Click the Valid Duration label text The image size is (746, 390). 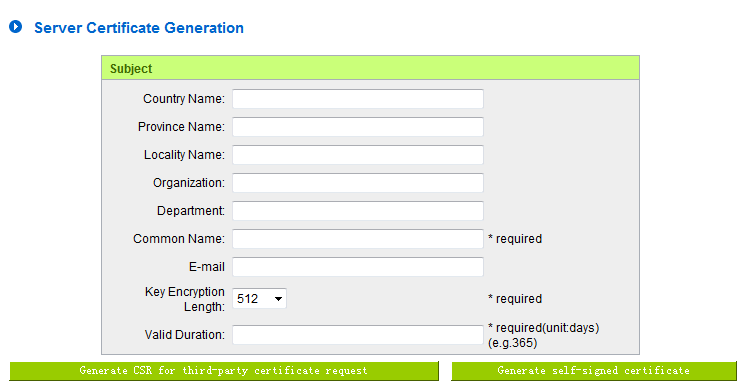point(185,335)
